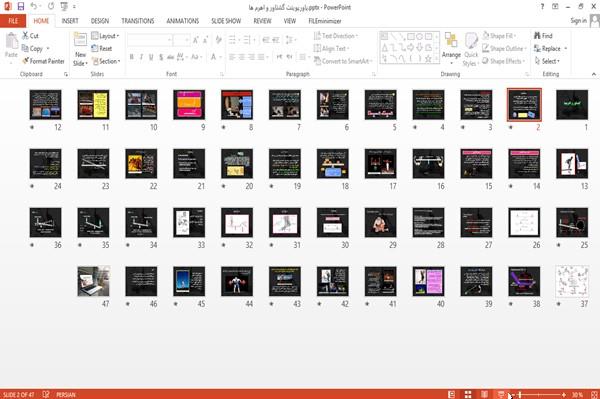
Task: Open the font size combo box
Action: coord(181,39)
